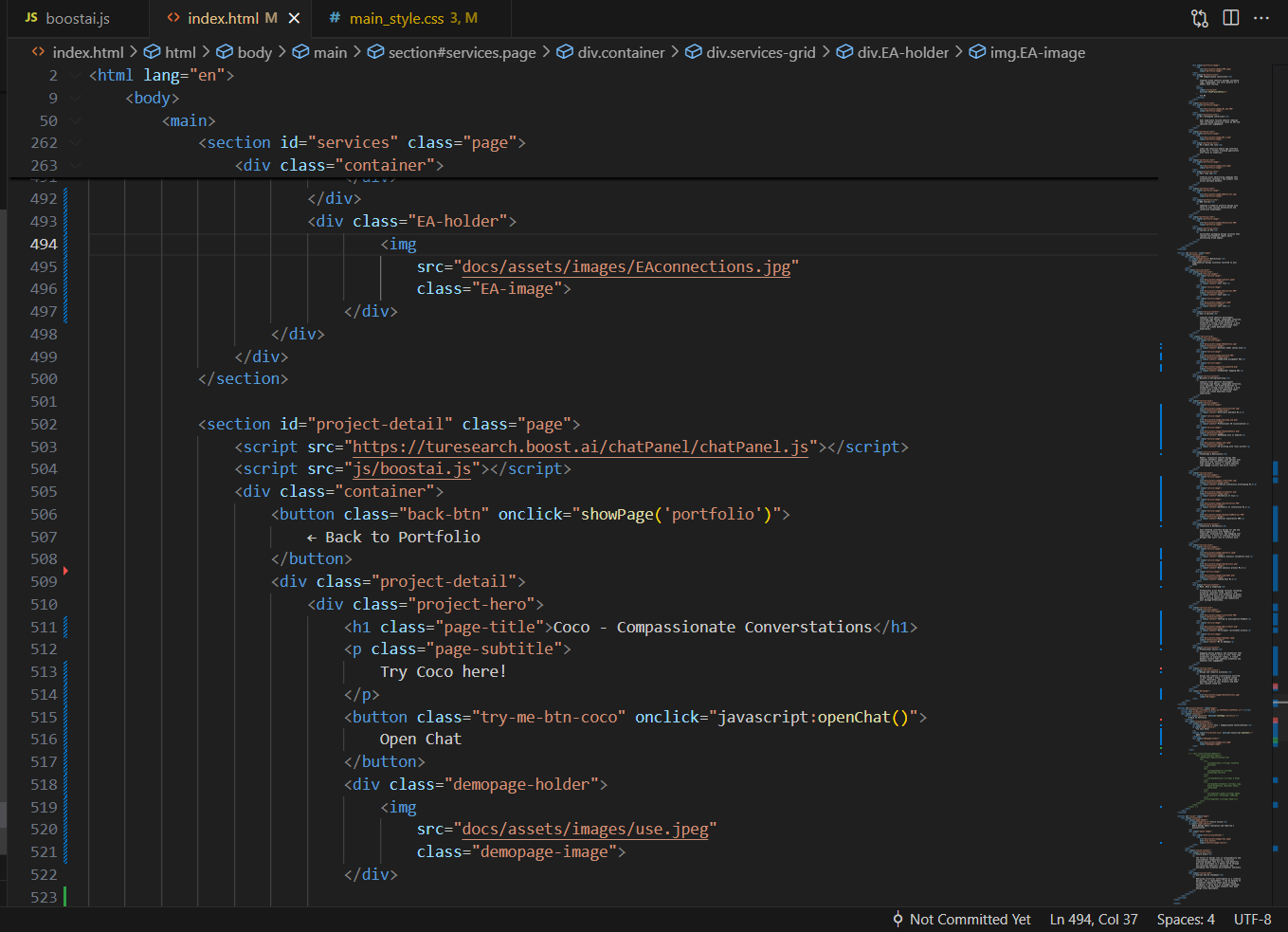Collapse the main tag fold arrow on line 50
Image resolution: width=1288 pixels, height=932 pixels.
(76, 121)
